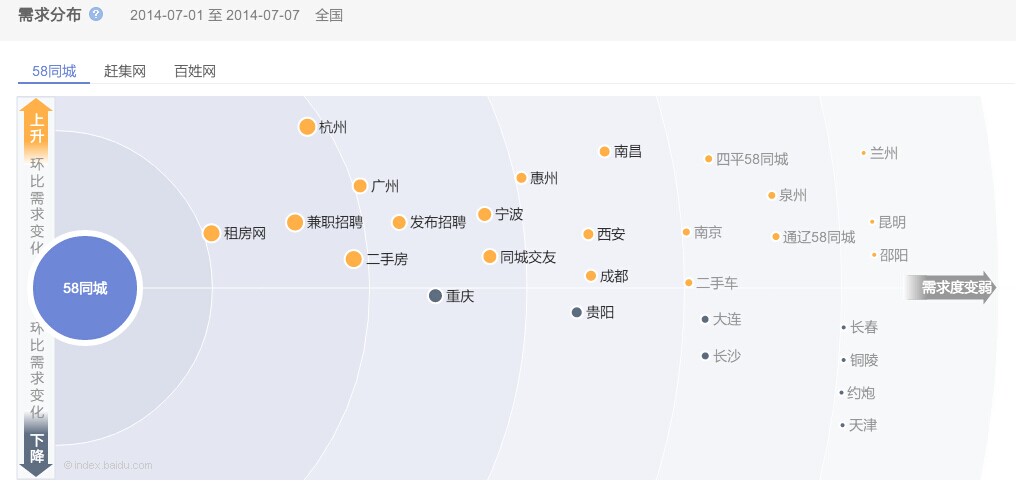Click the orange dot beside 租房网
The width and height of the screenshot is (1016, 493).
point(211,233)
